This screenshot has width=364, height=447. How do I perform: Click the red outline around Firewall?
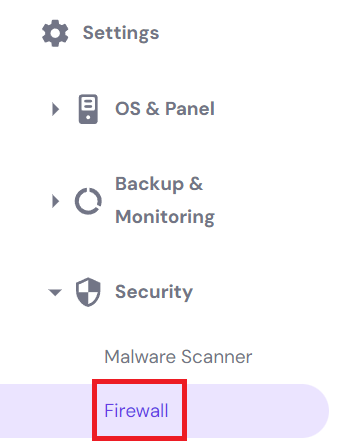point(139,382)
